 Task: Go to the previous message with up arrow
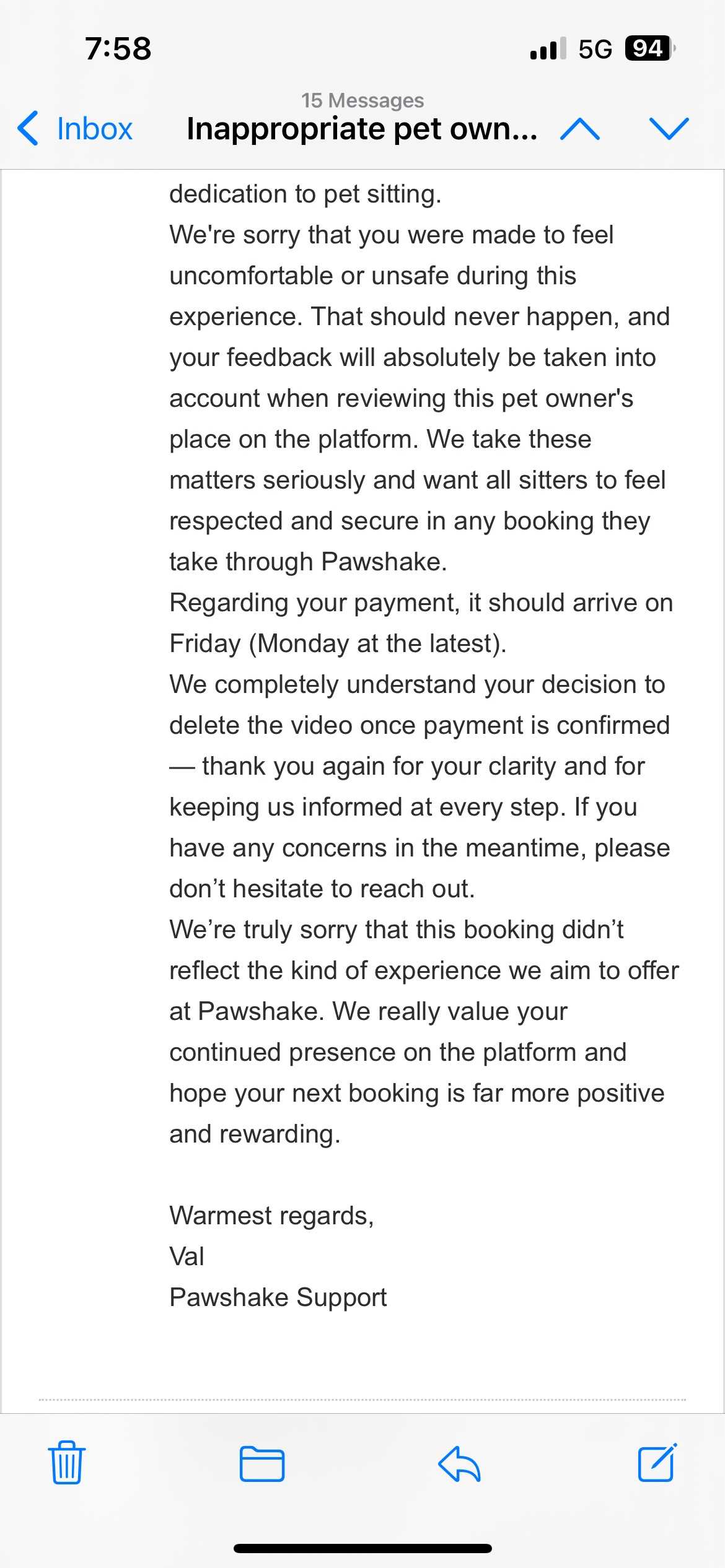point(579,129)
